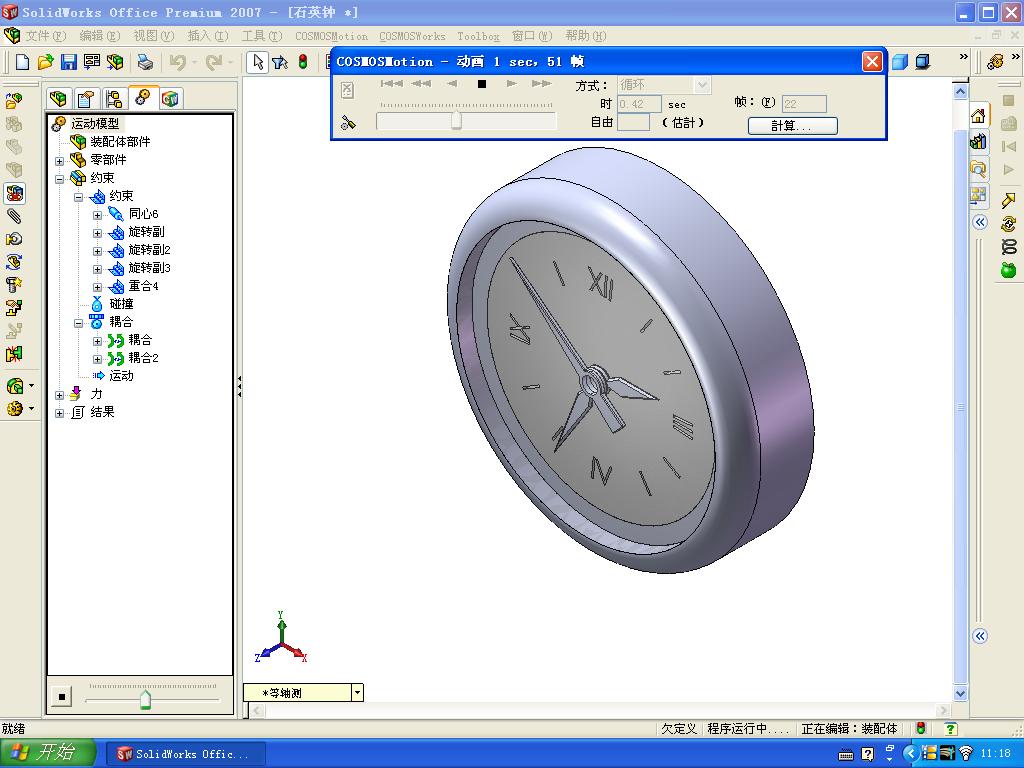The image size is (1024, 768).
Task: Open the 插入 menu
Action: click(208, 36)
